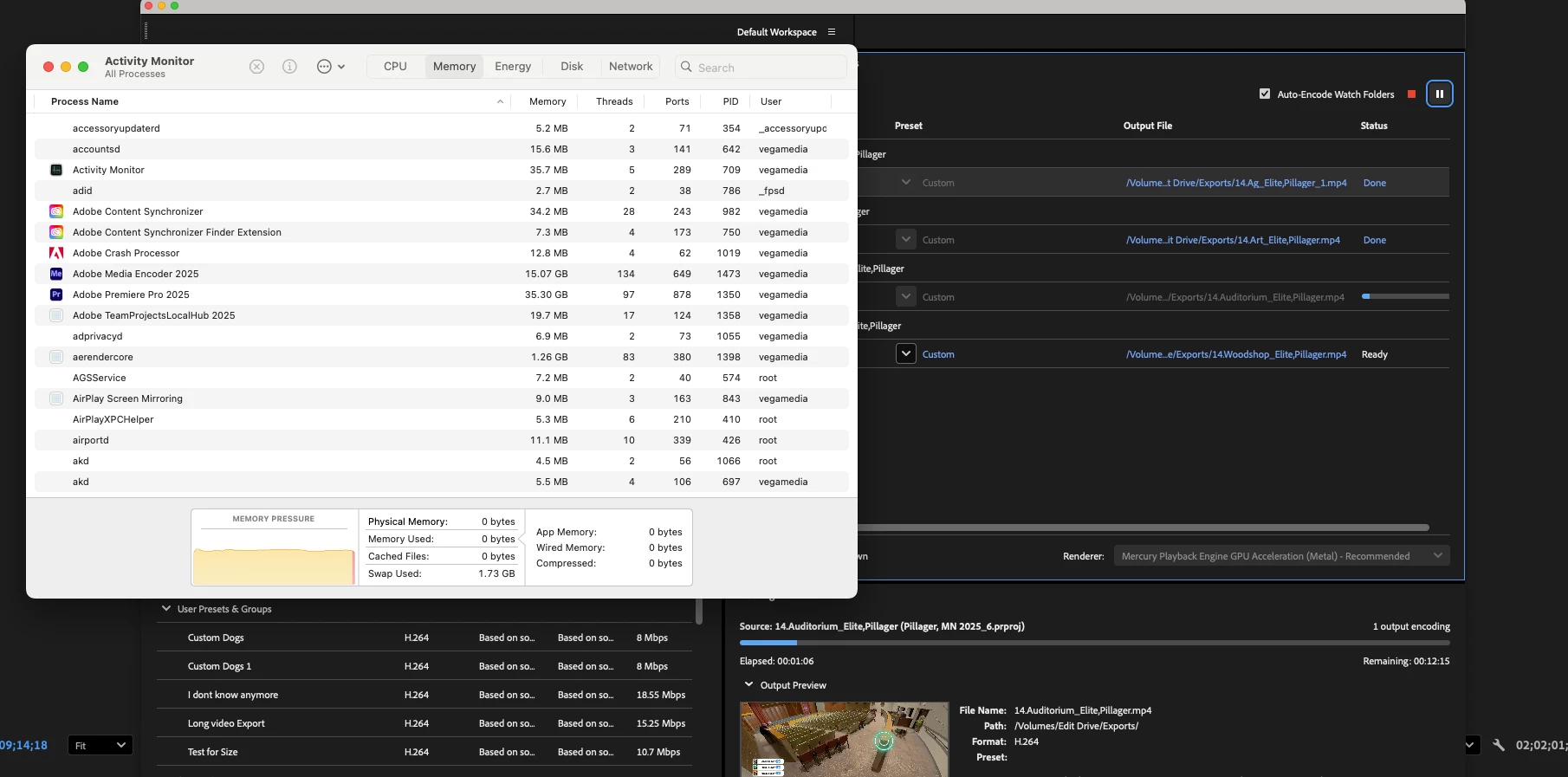
Task: Sort processes by the Ports column
Action: [x=677, y=101]
